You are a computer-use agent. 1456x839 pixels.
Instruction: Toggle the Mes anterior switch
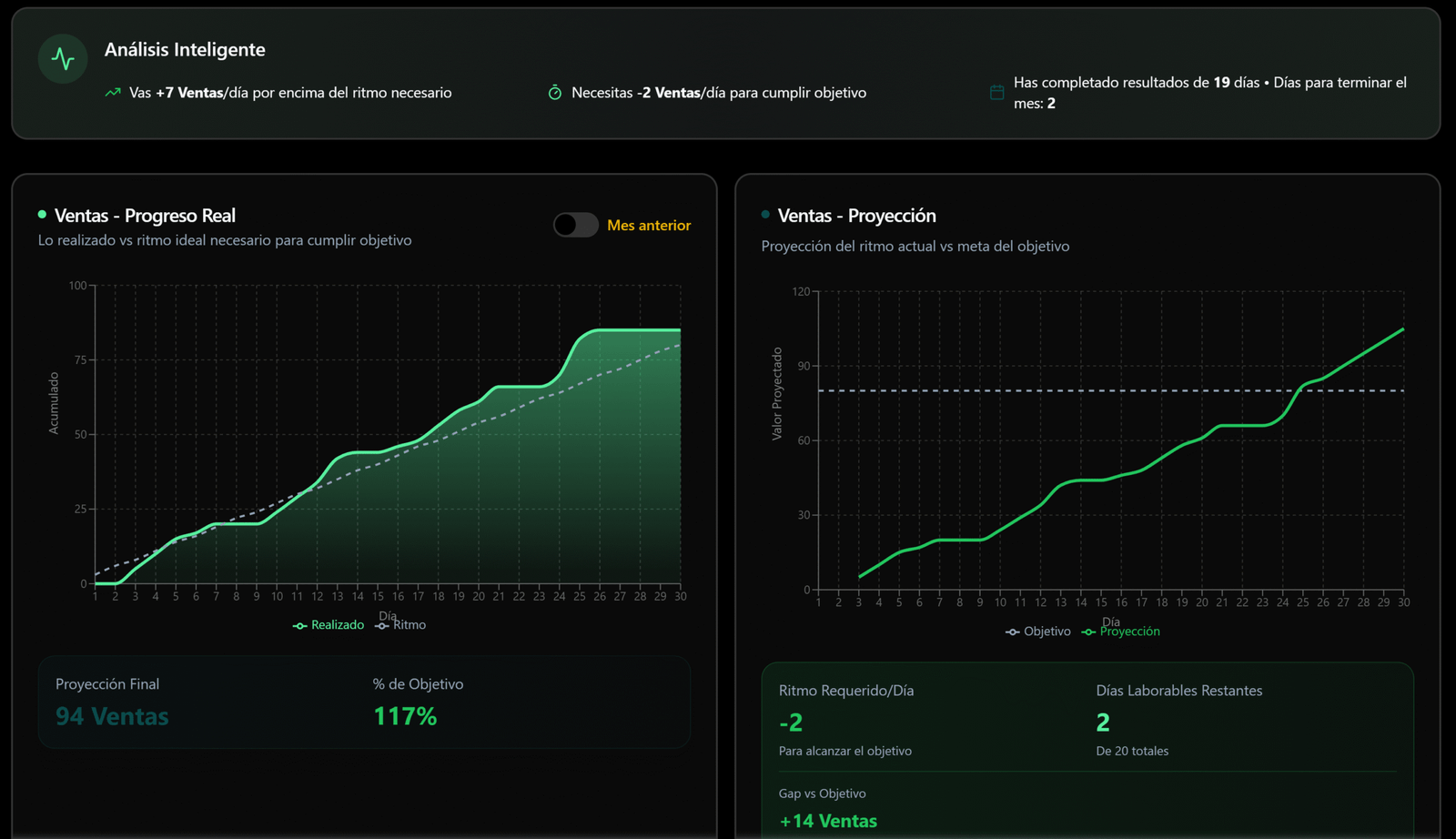coord(575,225)
